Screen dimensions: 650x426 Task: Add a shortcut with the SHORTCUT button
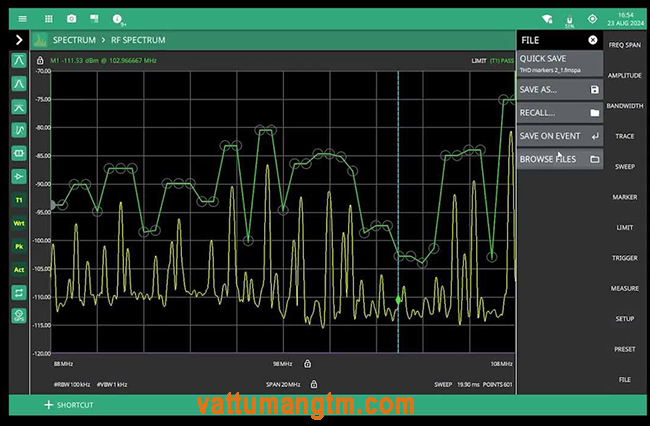pyautogui.click(x=68, y=405)
